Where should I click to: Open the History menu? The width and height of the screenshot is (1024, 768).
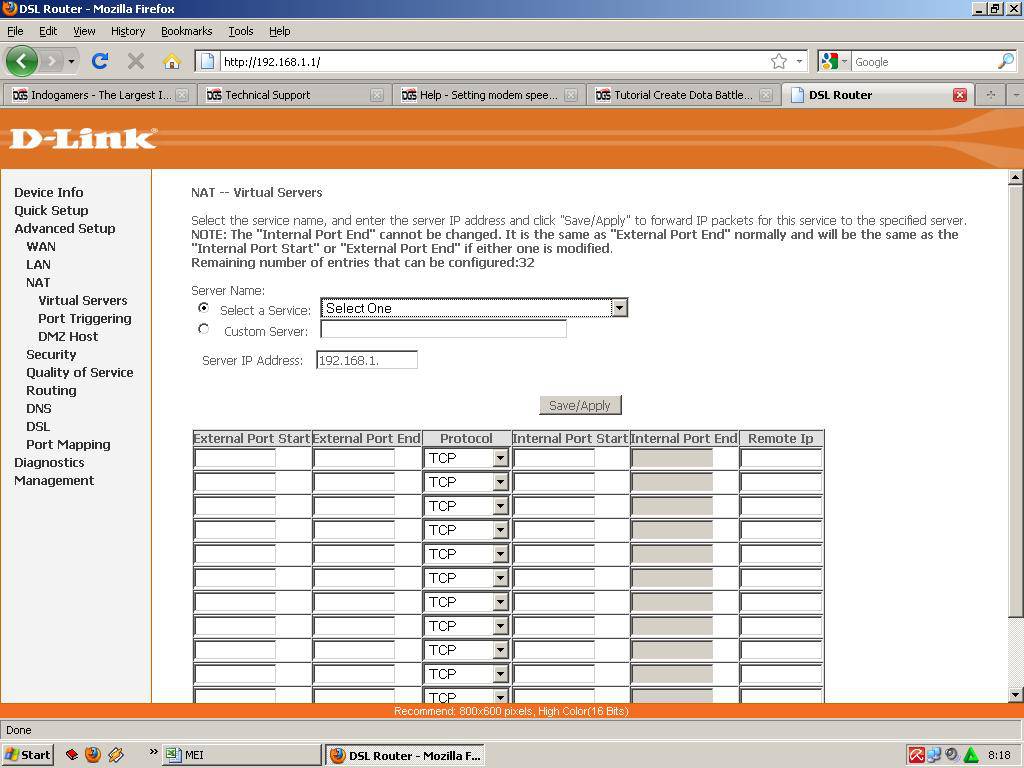[x=127, y=31]
